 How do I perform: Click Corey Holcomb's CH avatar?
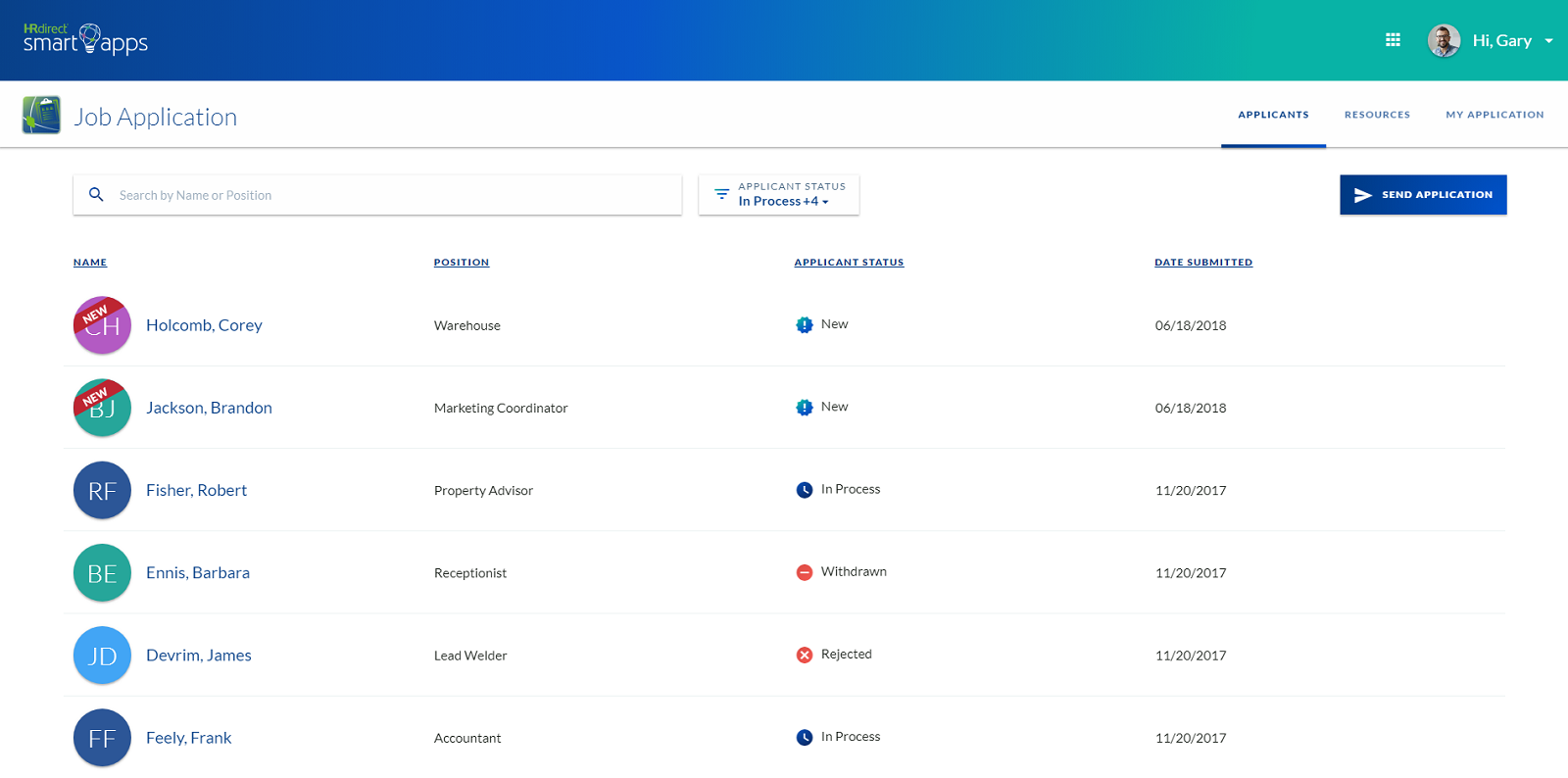[x=102, y=325]
